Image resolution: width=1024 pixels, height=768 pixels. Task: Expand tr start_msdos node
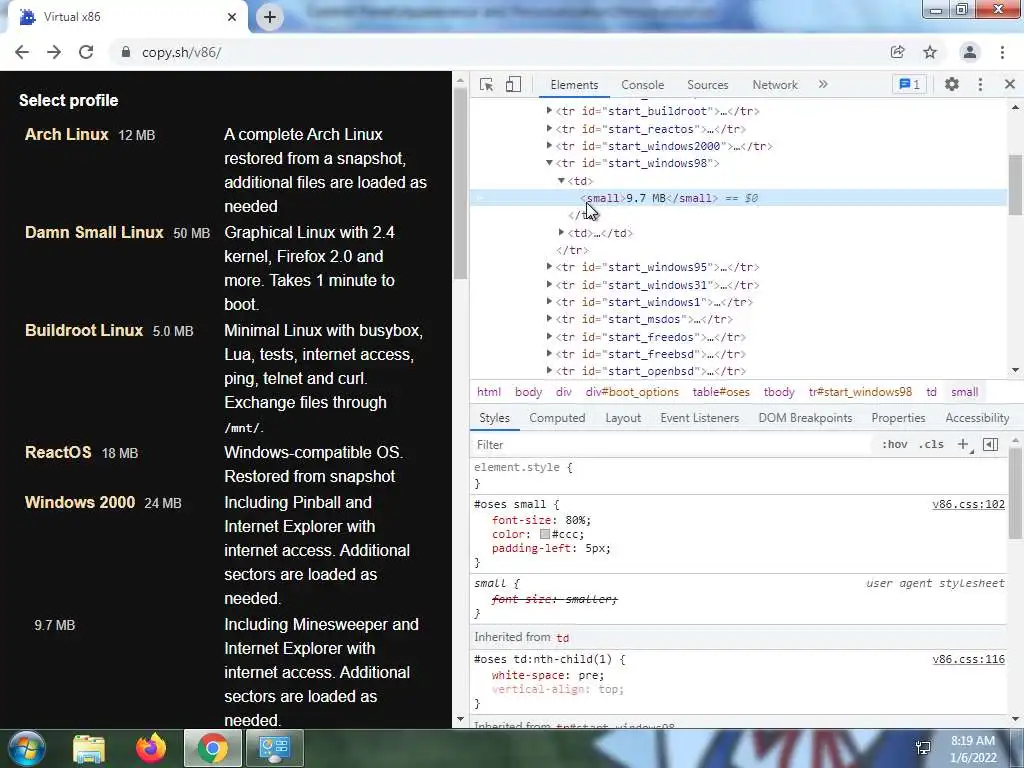[x=549, y=319]
